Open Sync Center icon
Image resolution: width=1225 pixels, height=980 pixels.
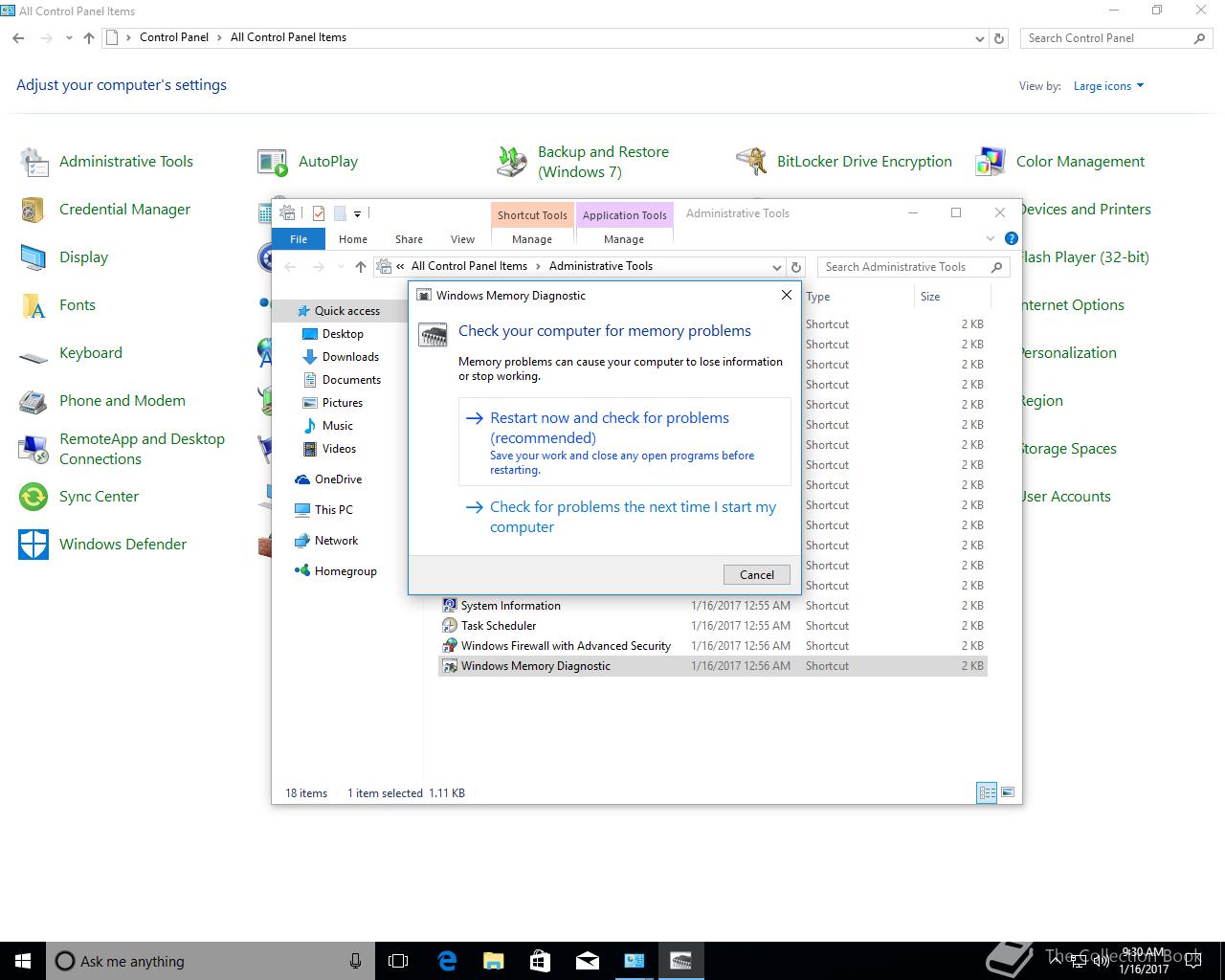33,497
